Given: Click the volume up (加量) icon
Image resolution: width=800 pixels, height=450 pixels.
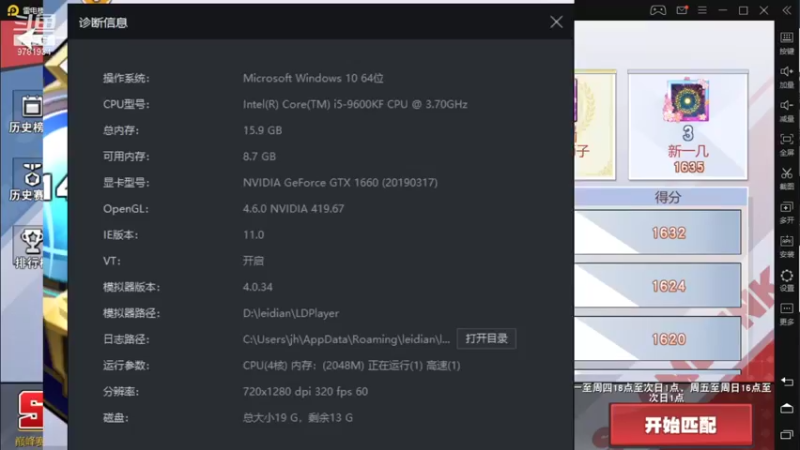Looking at the screenshot, I should click(x=787, y=77).
